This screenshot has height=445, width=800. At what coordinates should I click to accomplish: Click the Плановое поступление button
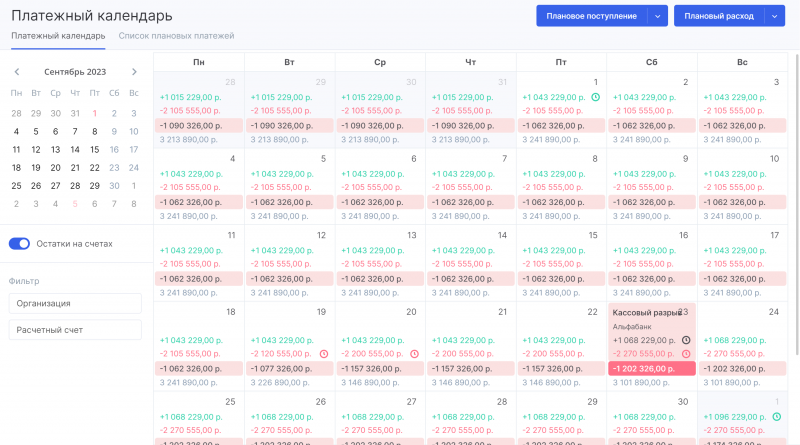point(591,16)
